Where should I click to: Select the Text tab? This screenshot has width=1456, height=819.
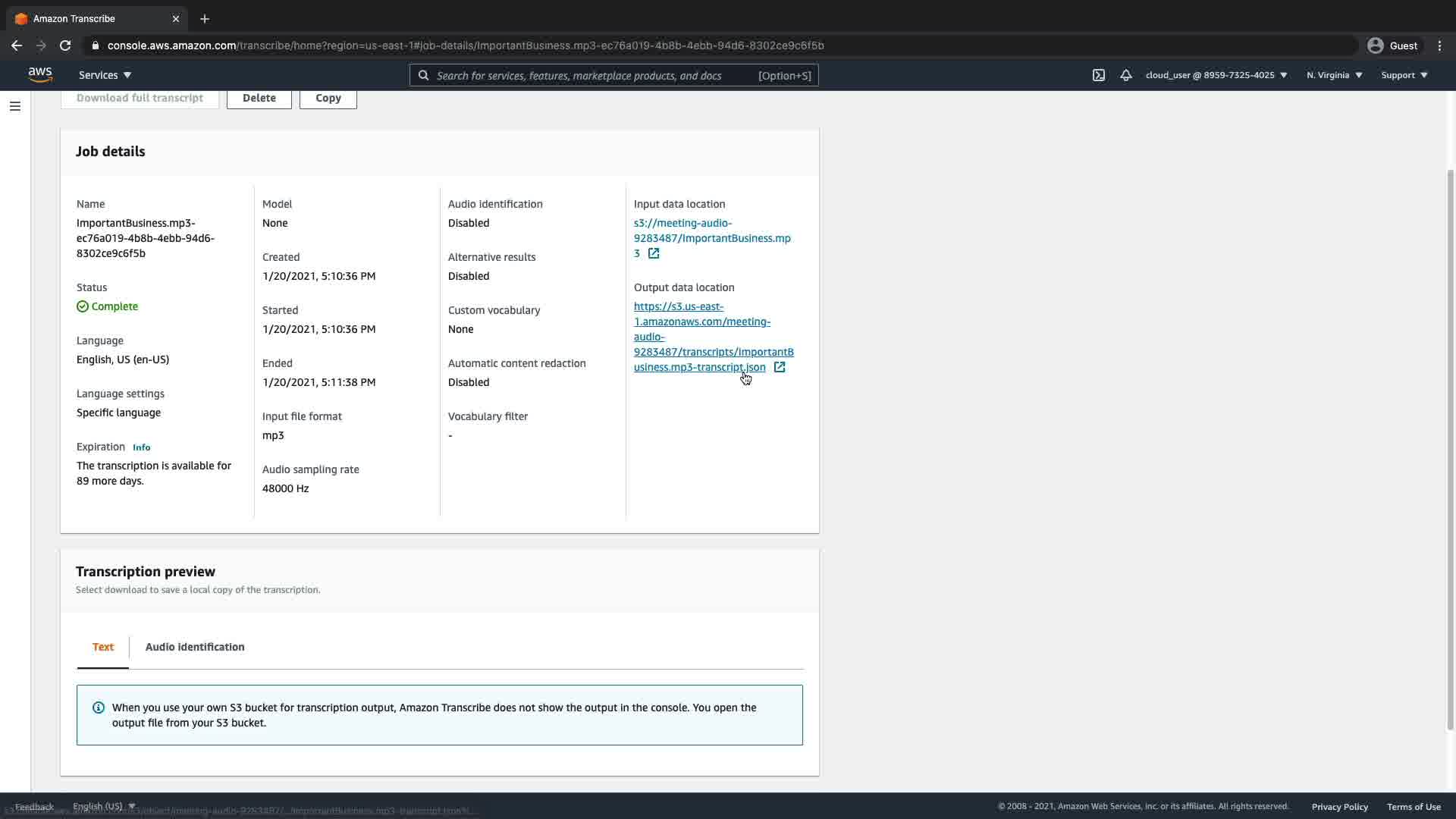(x=103, y=647)
